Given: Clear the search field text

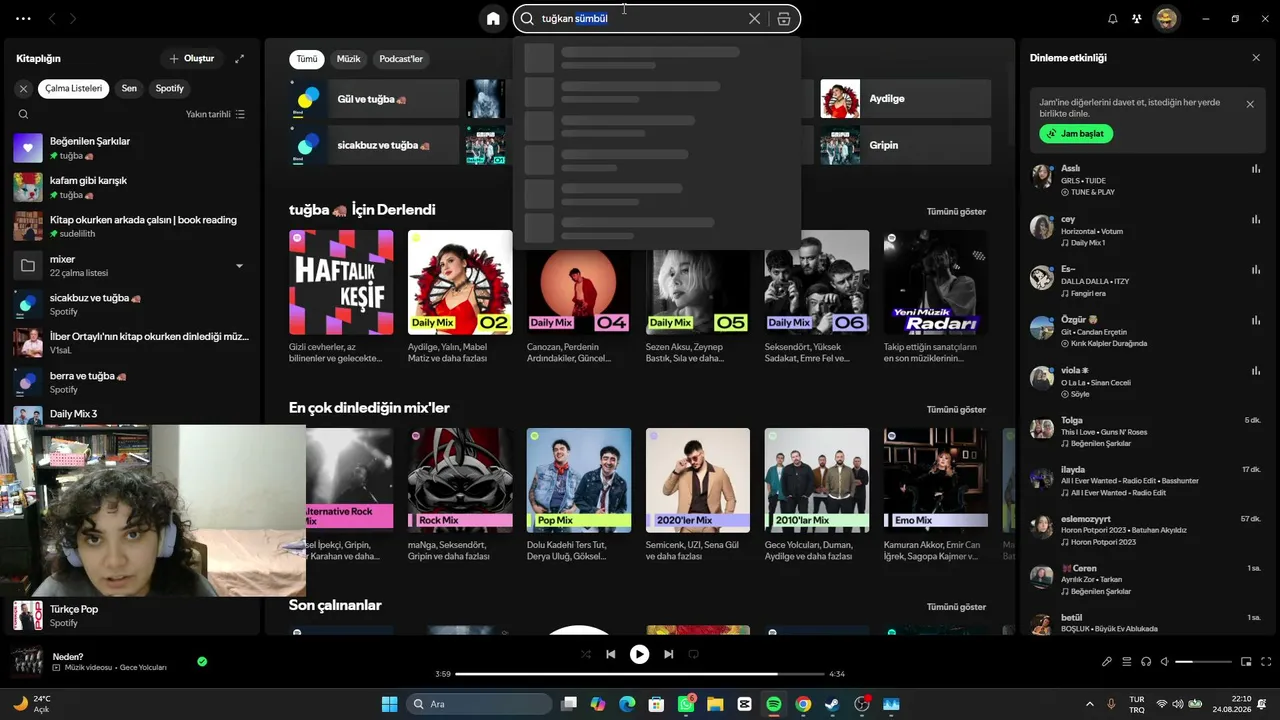Looking at the screenshot, I should click(754, 18).
